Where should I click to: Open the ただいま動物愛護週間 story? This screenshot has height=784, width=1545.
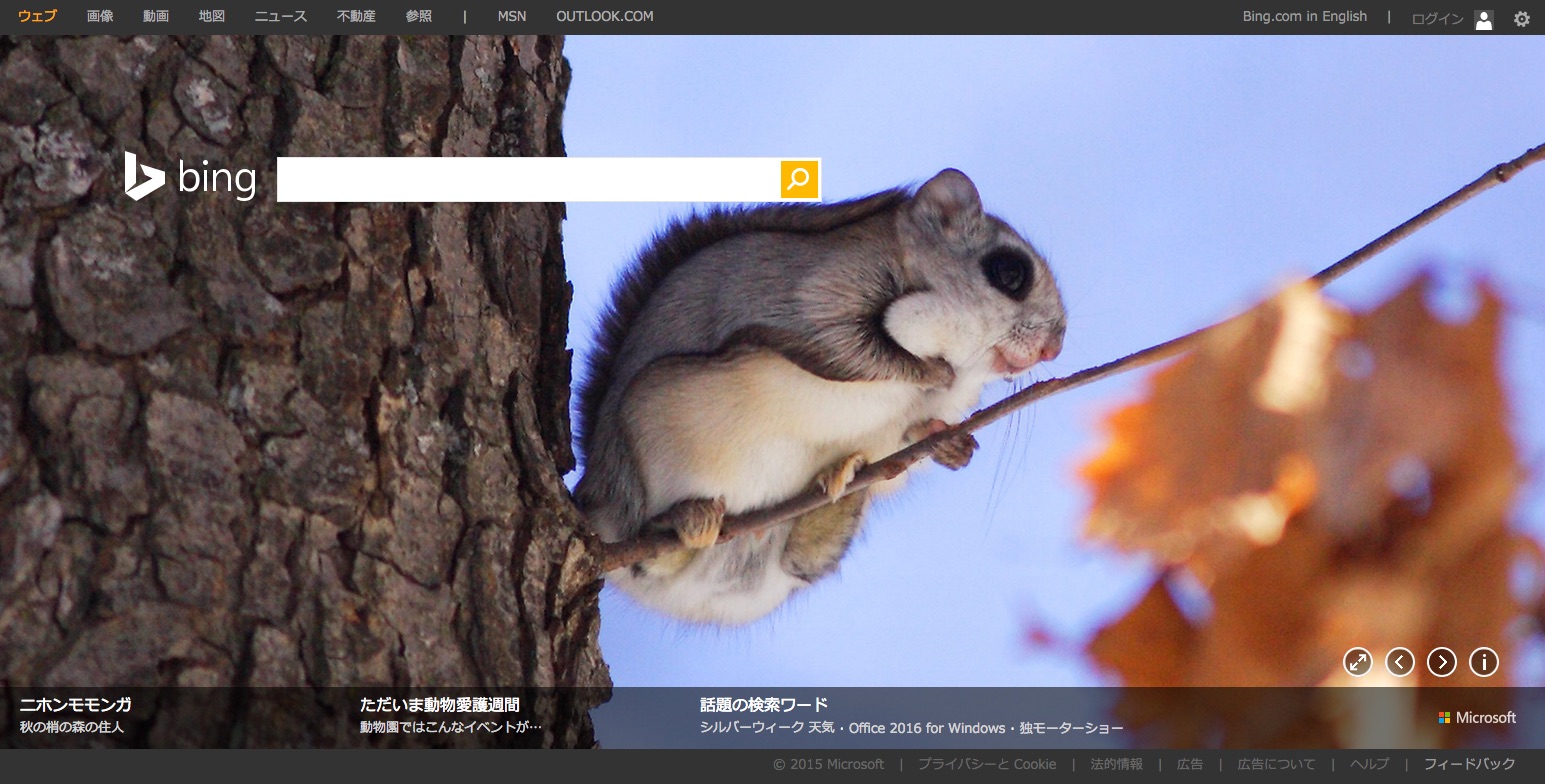pos(439,705)
